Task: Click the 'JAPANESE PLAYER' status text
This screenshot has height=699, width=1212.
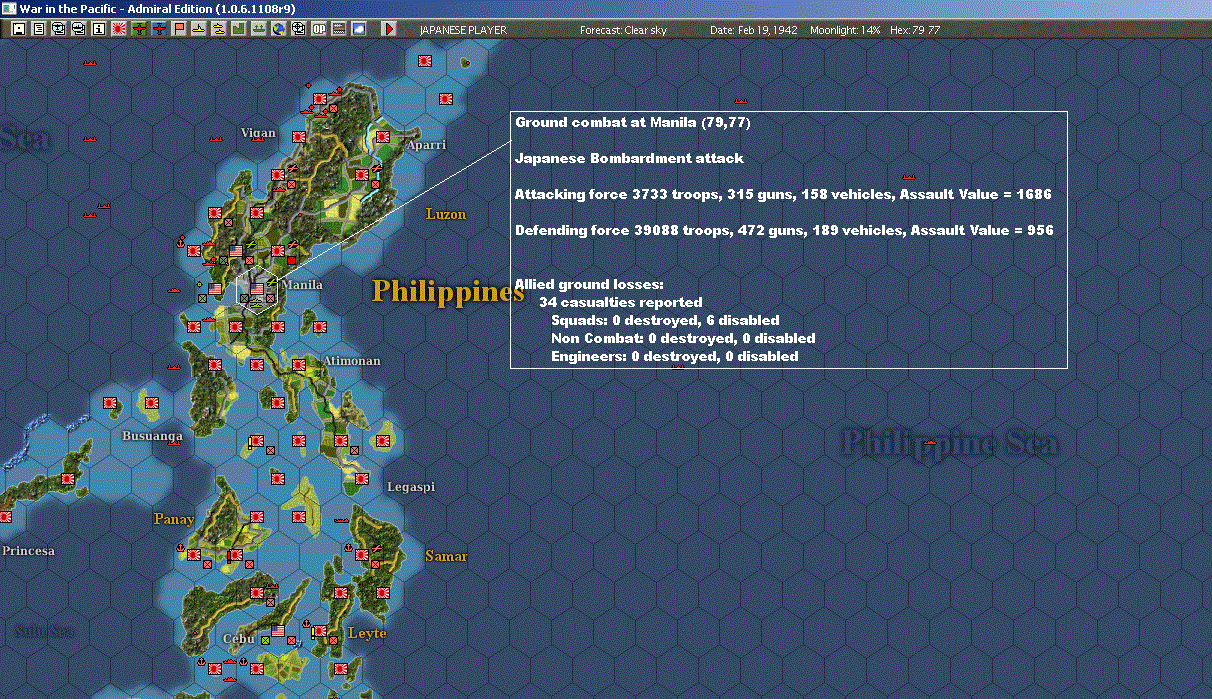Action: (463, 30)
